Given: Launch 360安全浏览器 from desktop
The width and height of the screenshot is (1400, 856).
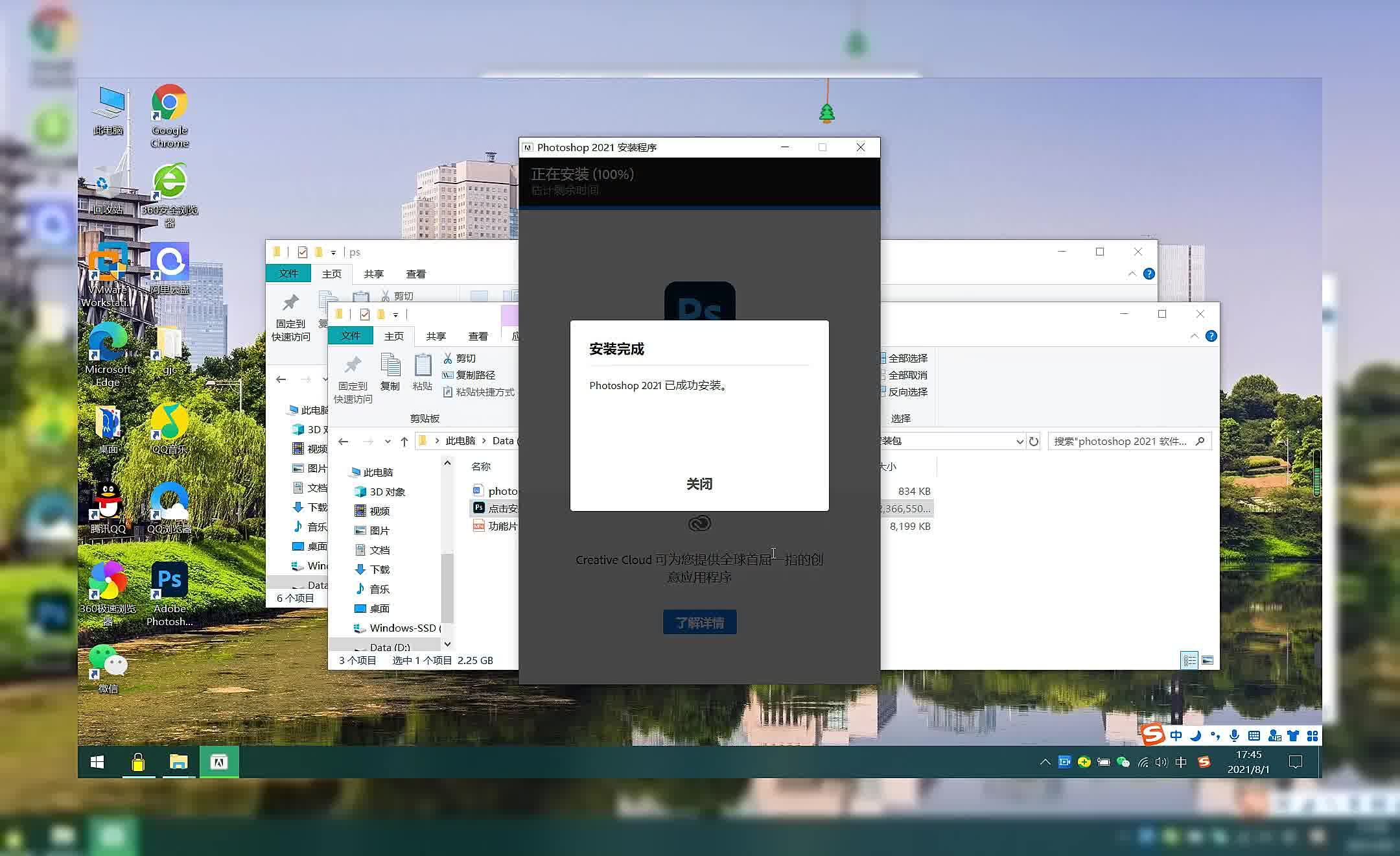Looking at the screenshot, I should click(169, 196).
